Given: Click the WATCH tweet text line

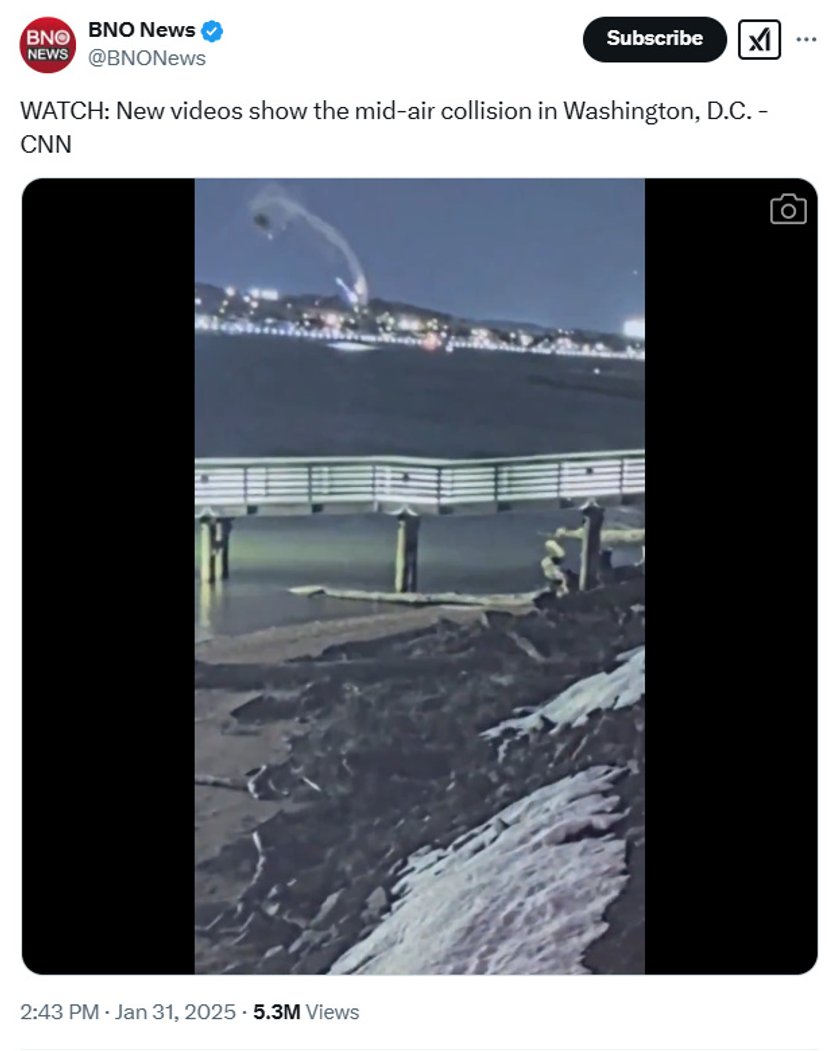Looking at the screenshot, I should [394, 111].
